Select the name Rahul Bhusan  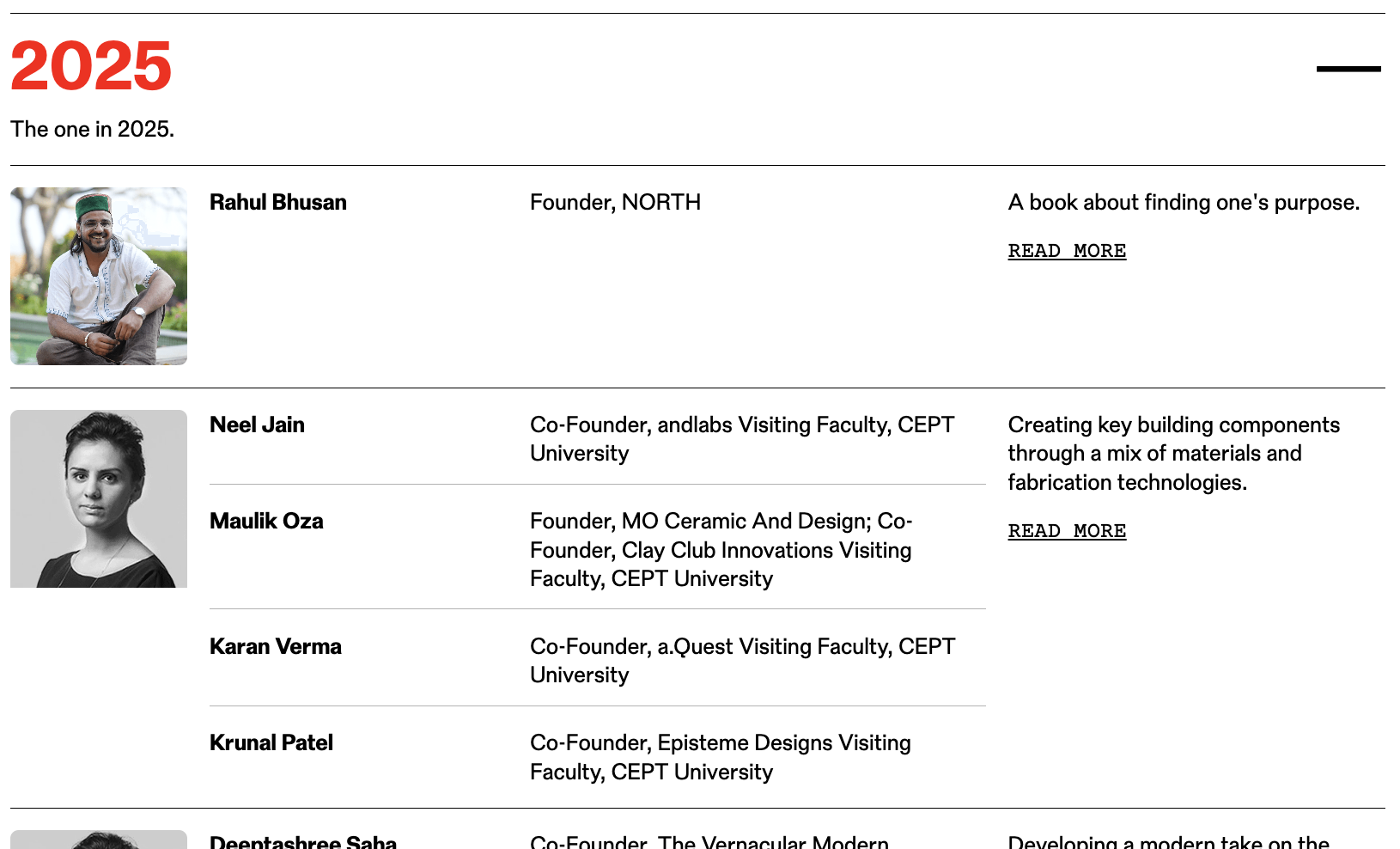278,202
